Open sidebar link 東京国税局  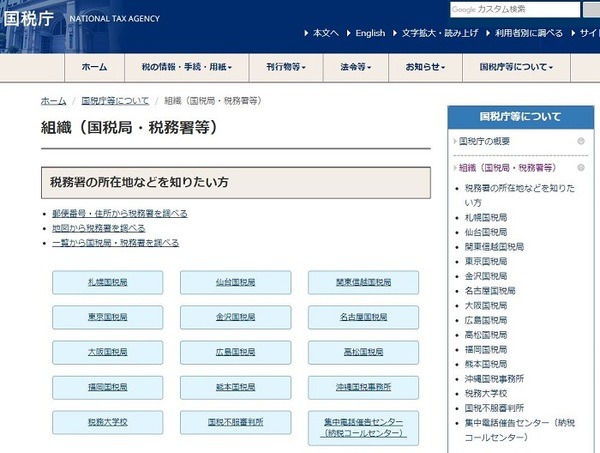486,262
